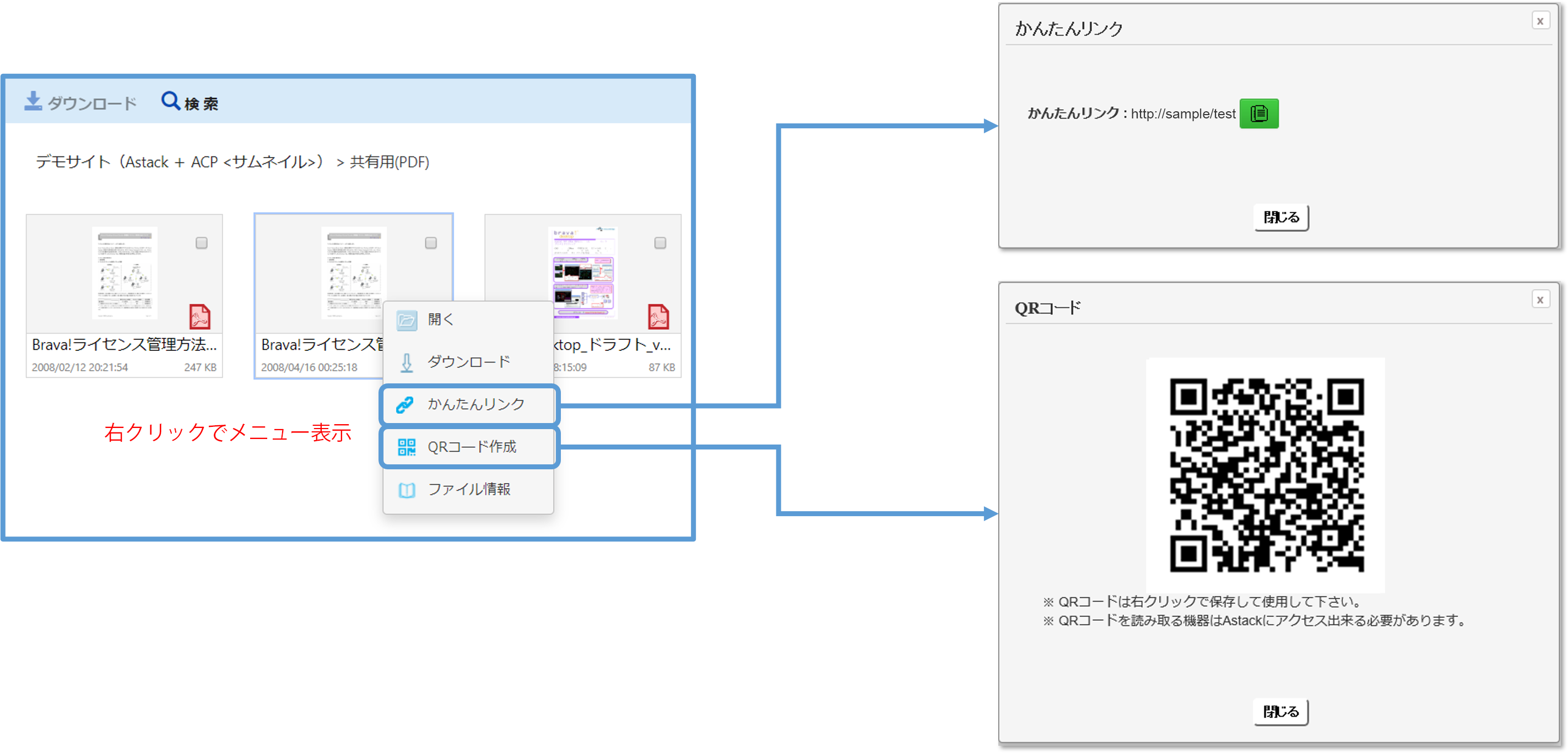
Task: Click the chain link icon in menu
Action: (405, 405)
